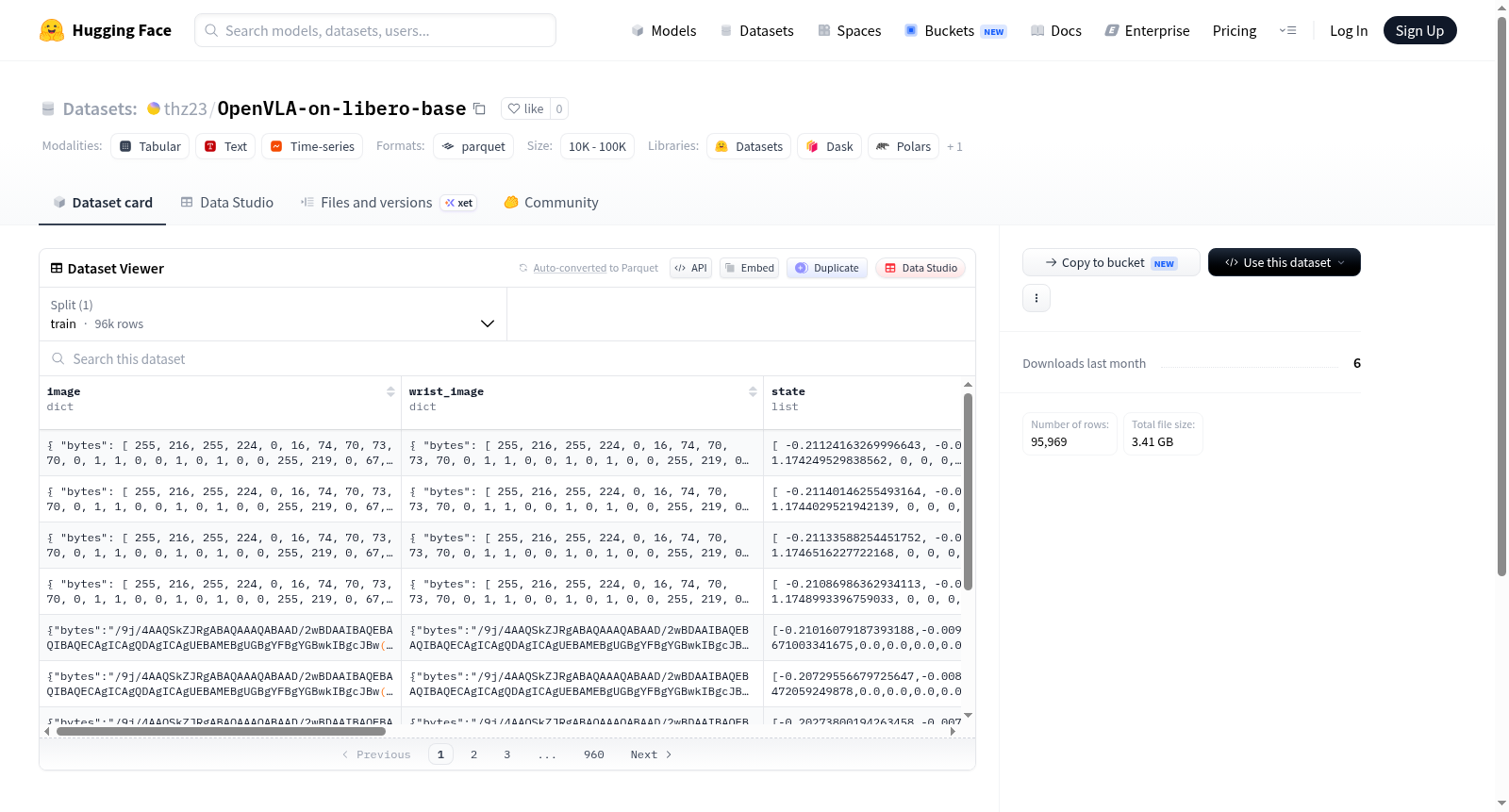The image size is (1509, 812).
Task: Click the page's vertical scrollbar
Action: (1501, 296)
